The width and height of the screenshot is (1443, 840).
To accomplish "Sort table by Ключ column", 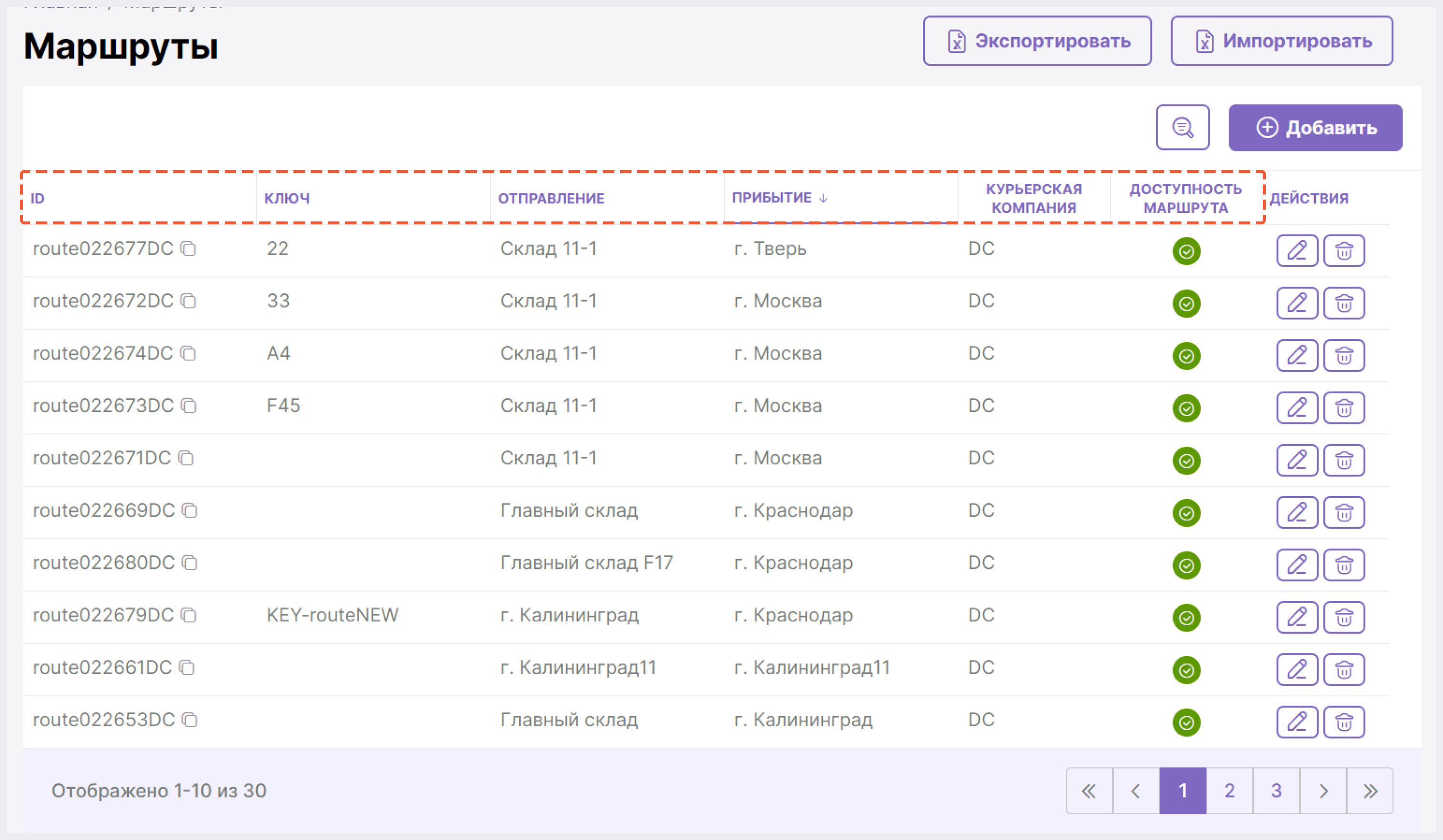I will coord(287,198).
